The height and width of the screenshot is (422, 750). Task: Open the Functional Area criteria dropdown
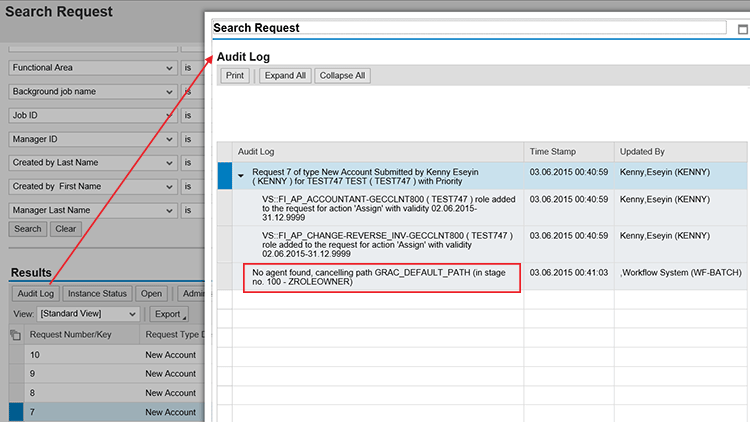pyautogui.click(x=167, y=68)
